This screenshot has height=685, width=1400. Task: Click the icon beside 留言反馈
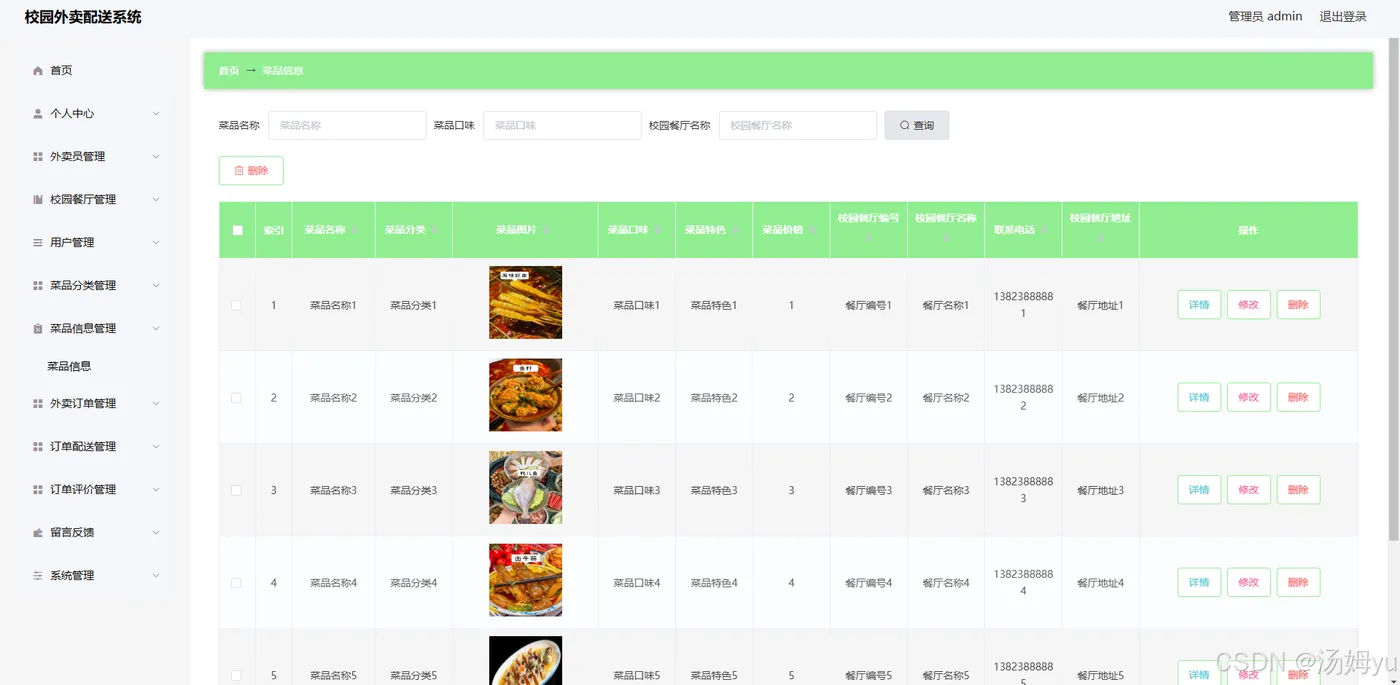[x=38, y=533]
